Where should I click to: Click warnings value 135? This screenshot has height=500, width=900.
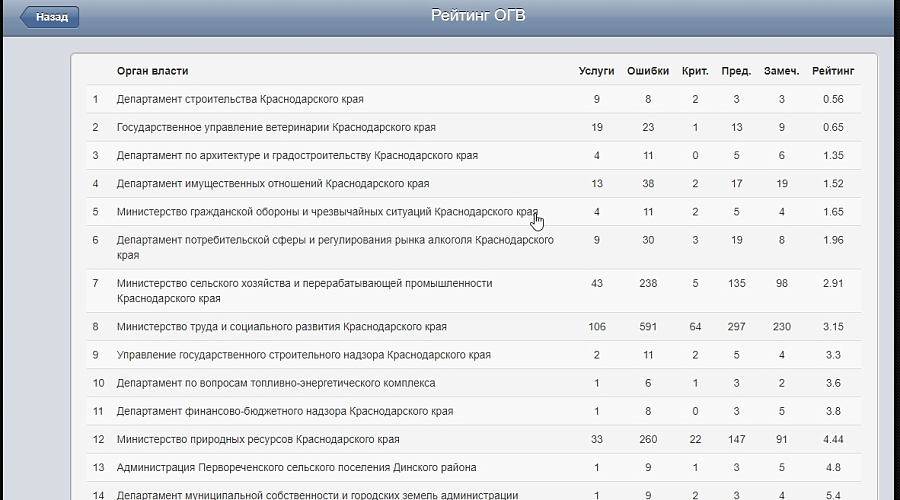736,283
